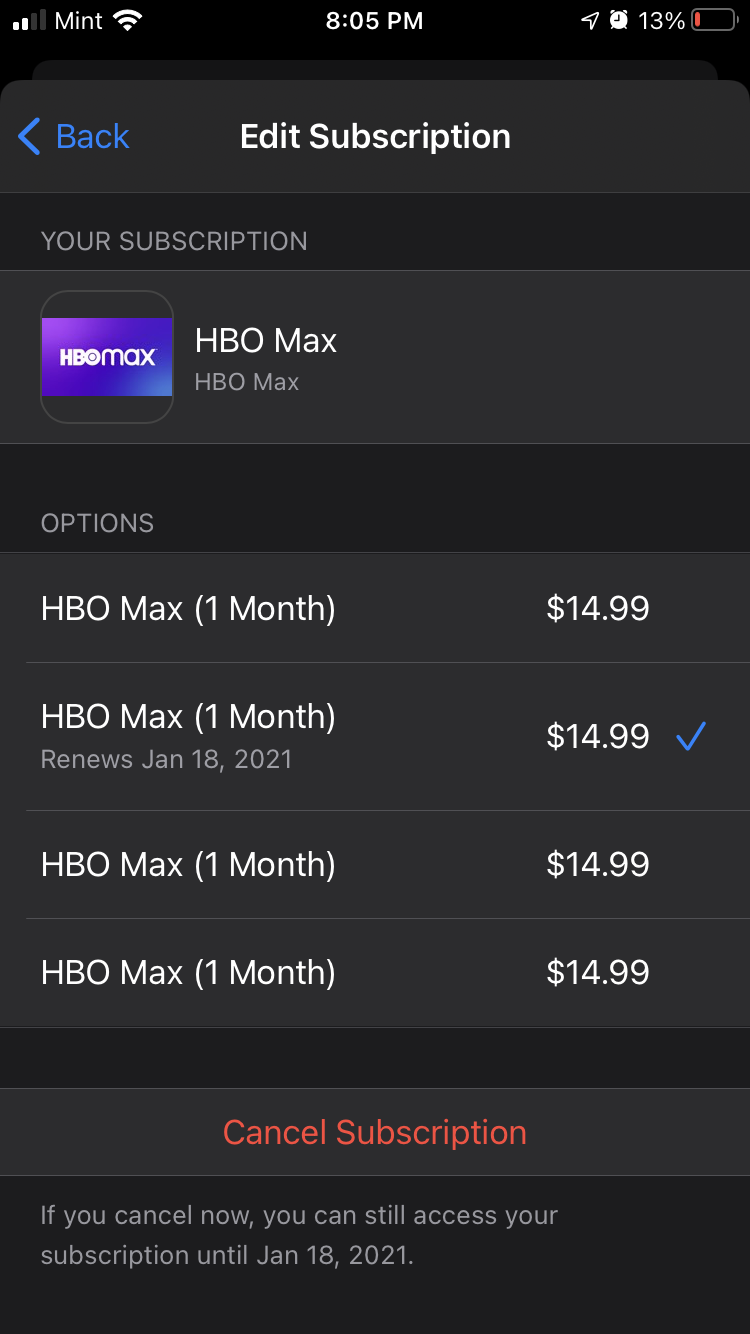Tap the cellular signal bars icon
Viewport: 750px width, 1334px height.
pos(30,21)
